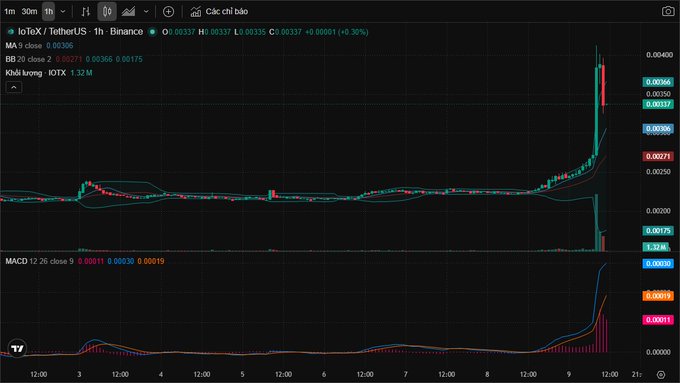Open chart style dropdown arrow
This screenshot has height=383, width=680.
tap(146, 12)
